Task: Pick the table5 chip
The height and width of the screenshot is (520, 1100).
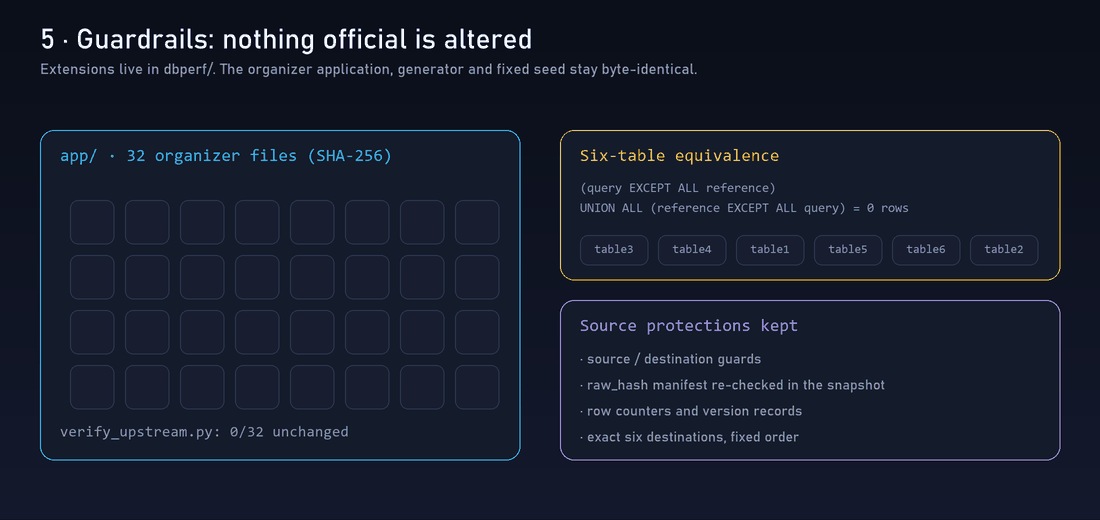Action: [847, 250]
